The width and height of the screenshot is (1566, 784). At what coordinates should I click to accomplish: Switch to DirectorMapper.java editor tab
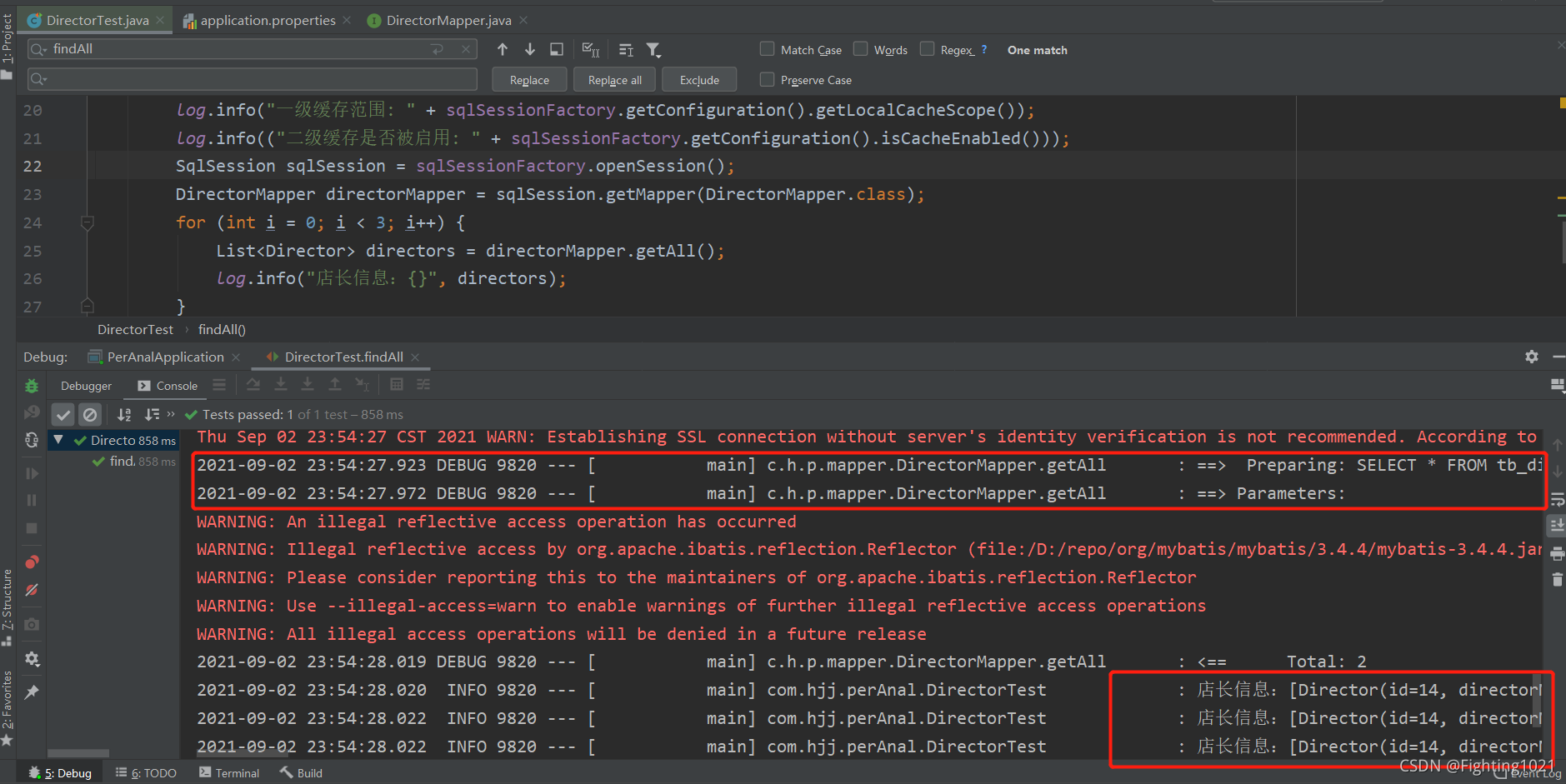pos(448,20)
